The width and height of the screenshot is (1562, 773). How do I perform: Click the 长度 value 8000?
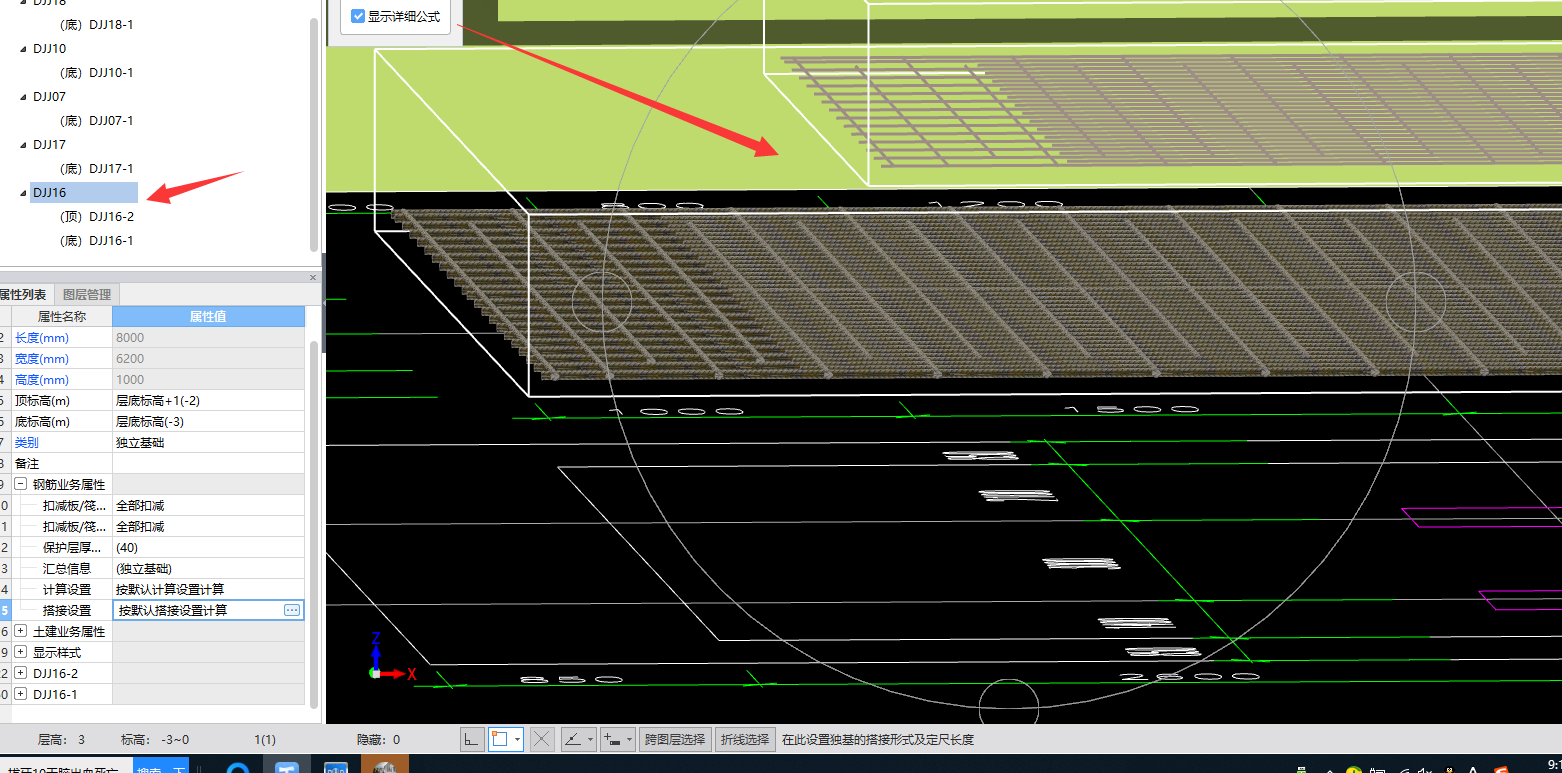(208, 337)
